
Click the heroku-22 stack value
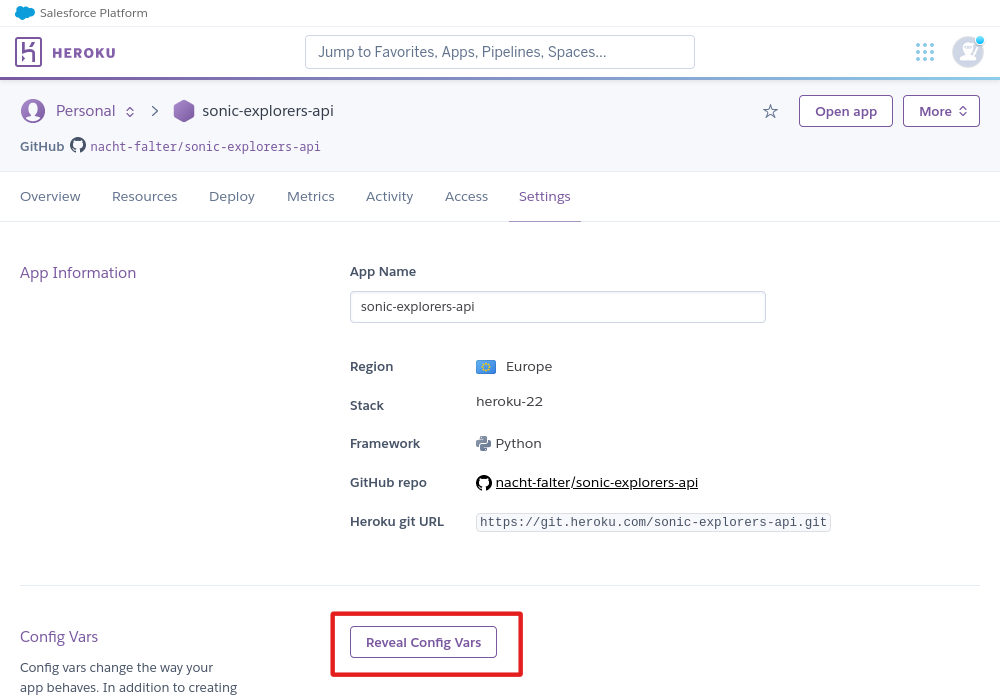click(x=510, y=402)
